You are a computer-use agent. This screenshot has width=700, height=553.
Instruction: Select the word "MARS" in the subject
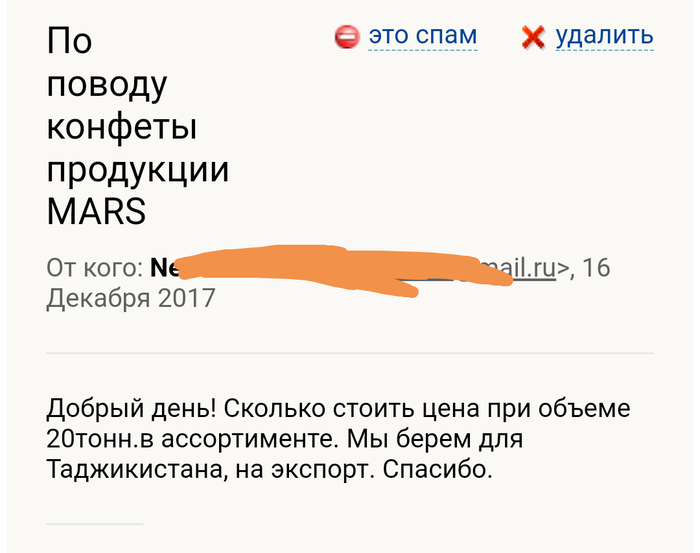pyautogui.click(x=96, y=212)
